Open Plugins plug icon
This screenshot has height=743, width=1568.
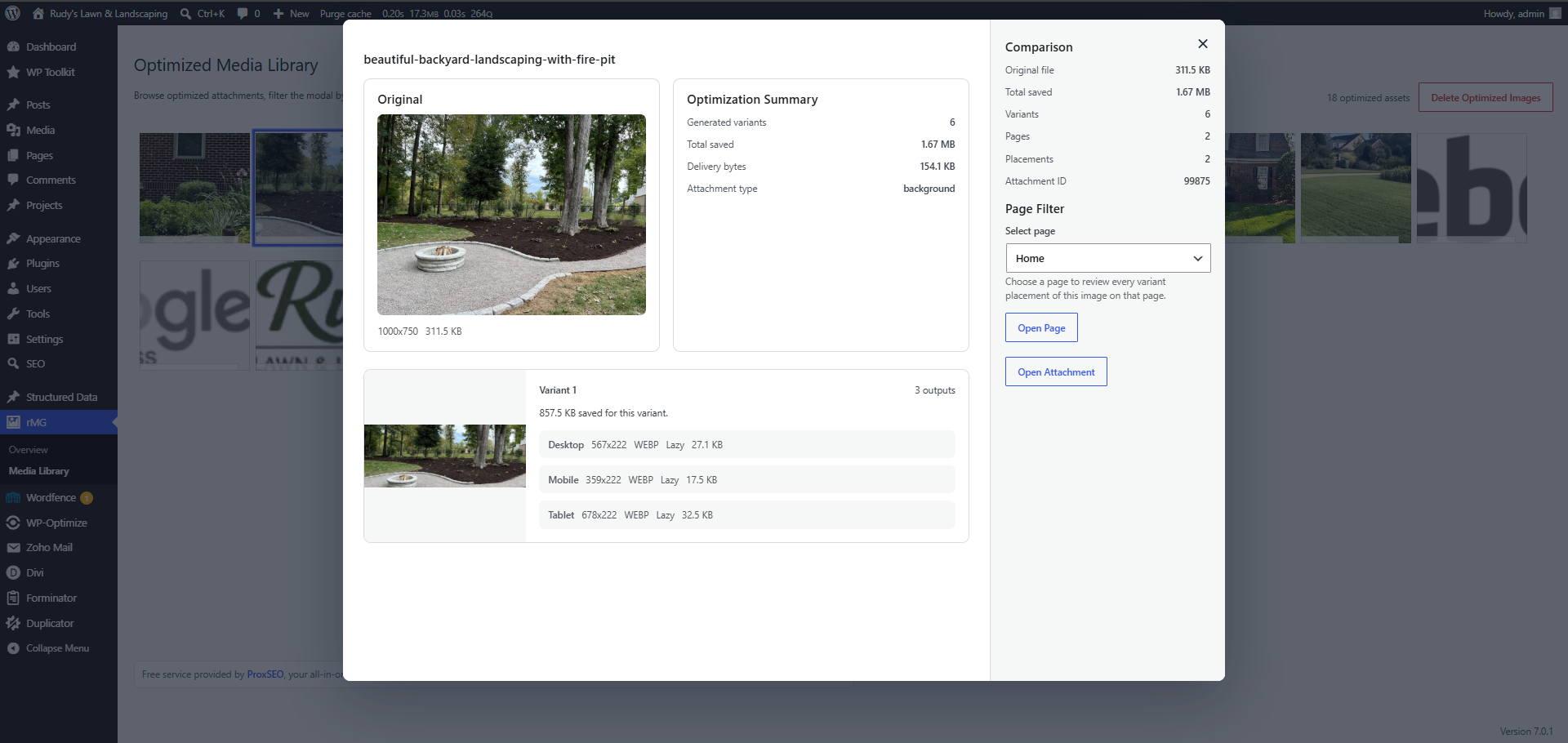click(13, 263)
